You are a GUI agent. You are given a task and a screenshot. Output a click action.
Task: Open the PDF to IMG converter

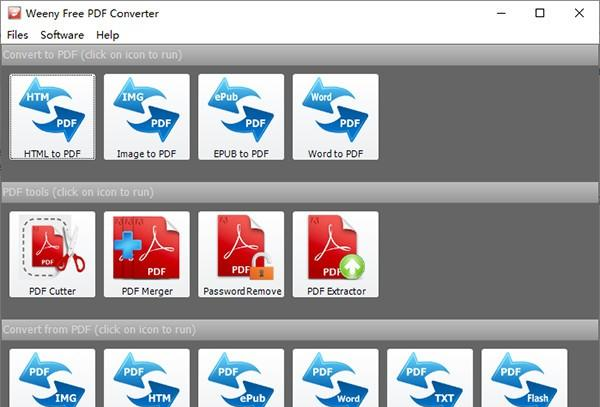pos(52,378)
